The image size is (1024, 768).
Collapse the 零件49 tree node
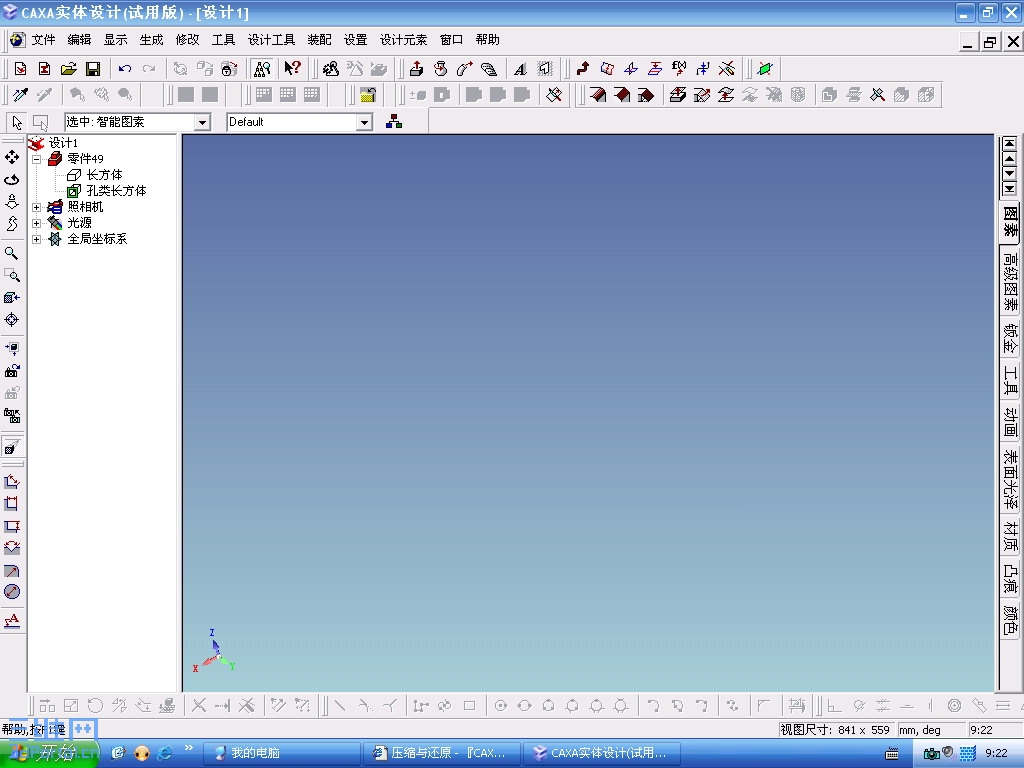pos(37,159)
